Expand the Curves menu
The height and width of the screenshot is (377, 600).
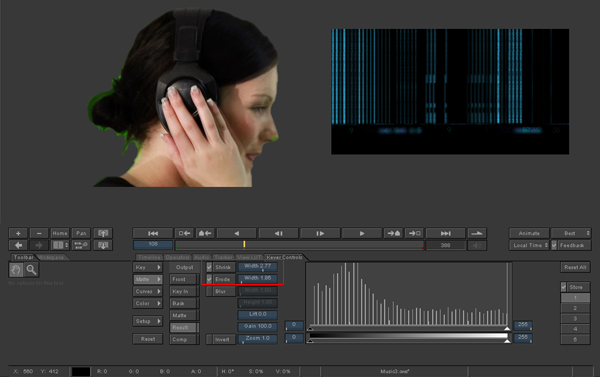148,291
